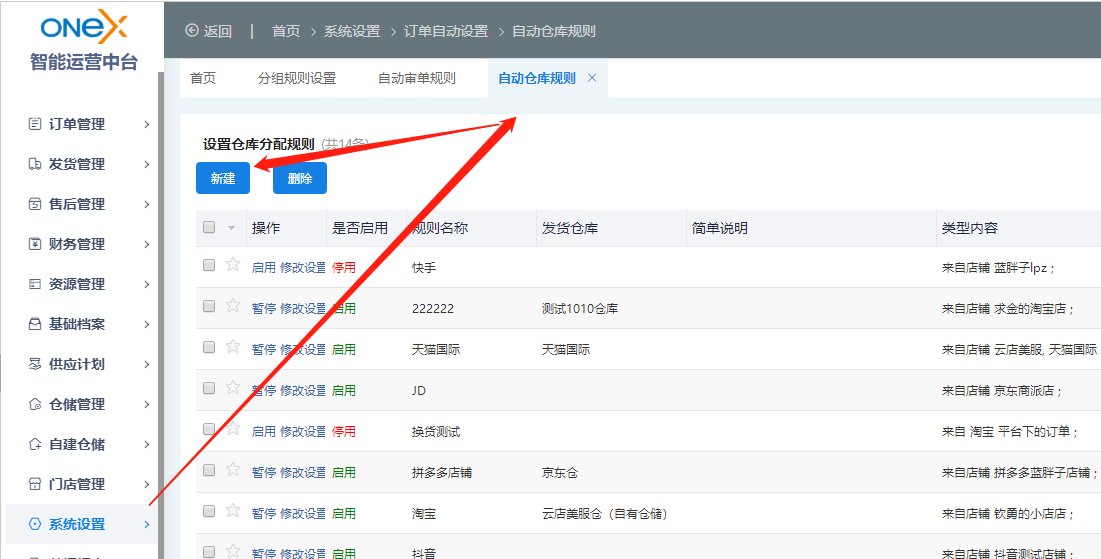Expand the 售后管理 menu chevron

147,204
